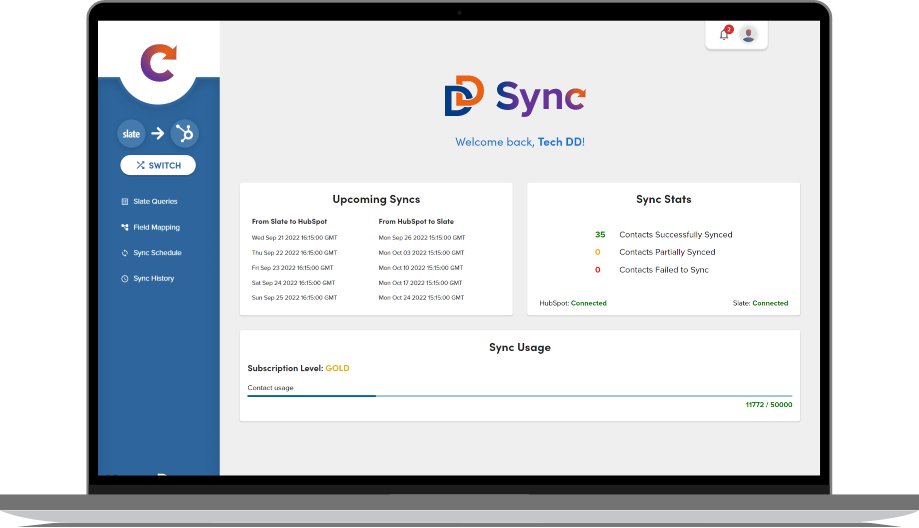Viewport: 919px width, 528px height.
Task: Click Mon Oct 03 2022 sync entry
Action: point(421,253)
